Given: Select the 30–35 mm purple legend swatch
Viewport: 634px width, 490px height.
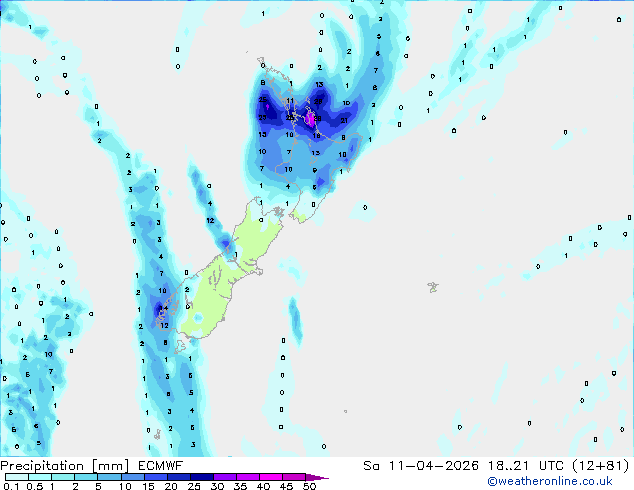Looking at the screenshot, I should [225, 477].
